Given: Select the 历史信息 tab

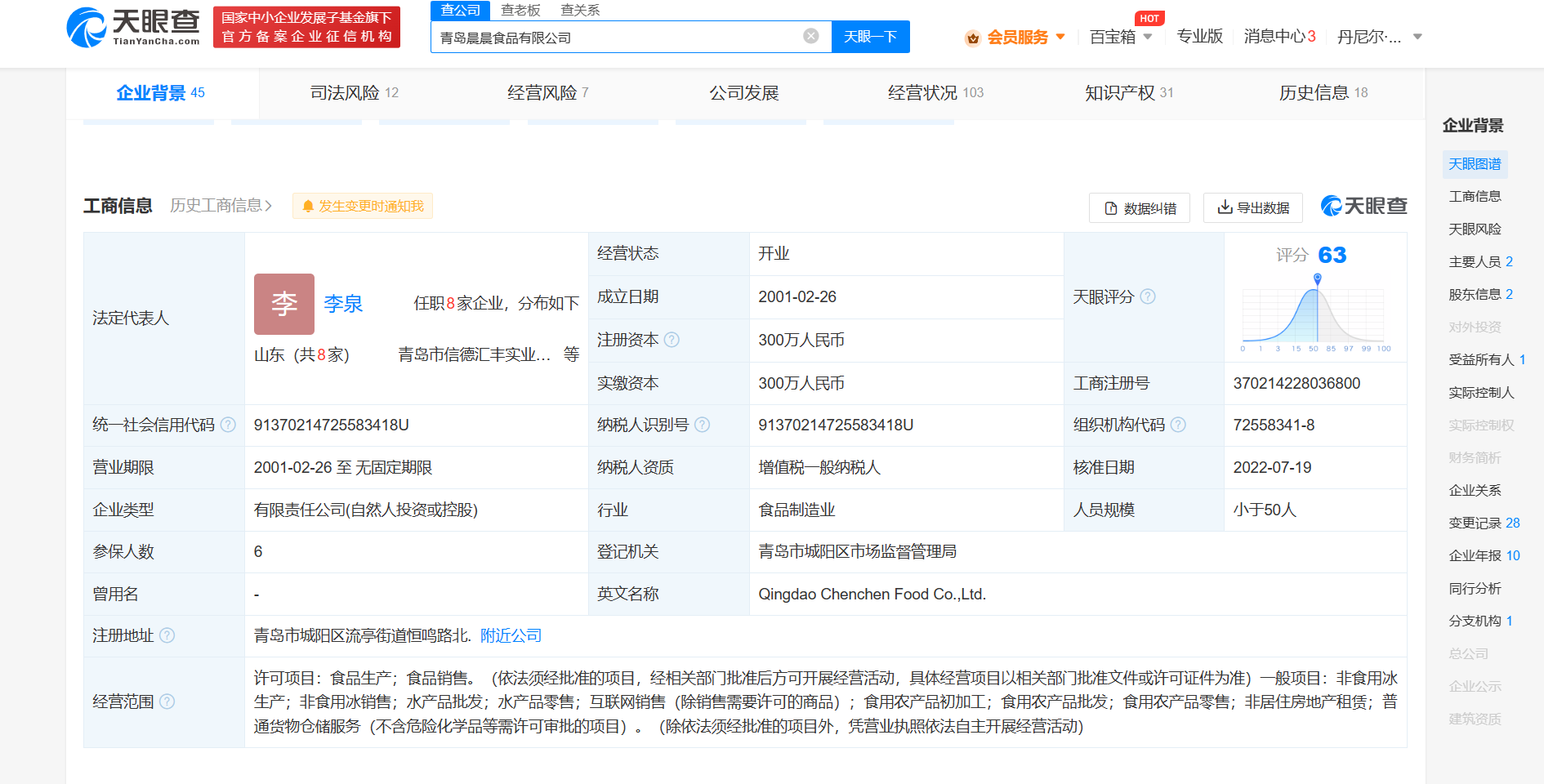Looking at the screenshot, I should coord(1323,93).
